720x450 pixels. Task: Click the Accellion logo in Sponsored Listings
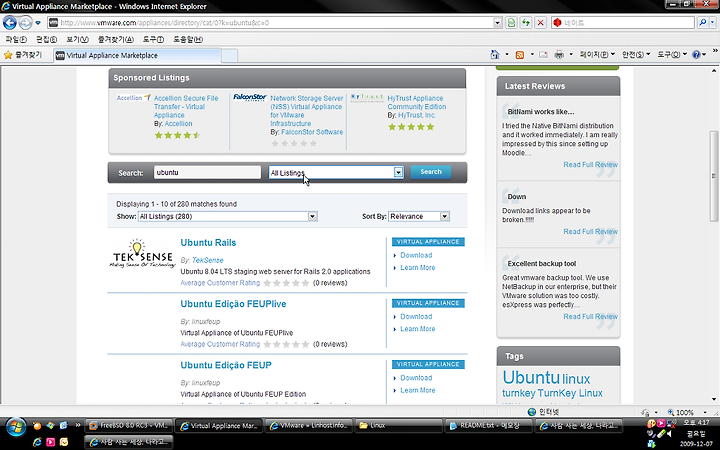(x=133, y=98)
